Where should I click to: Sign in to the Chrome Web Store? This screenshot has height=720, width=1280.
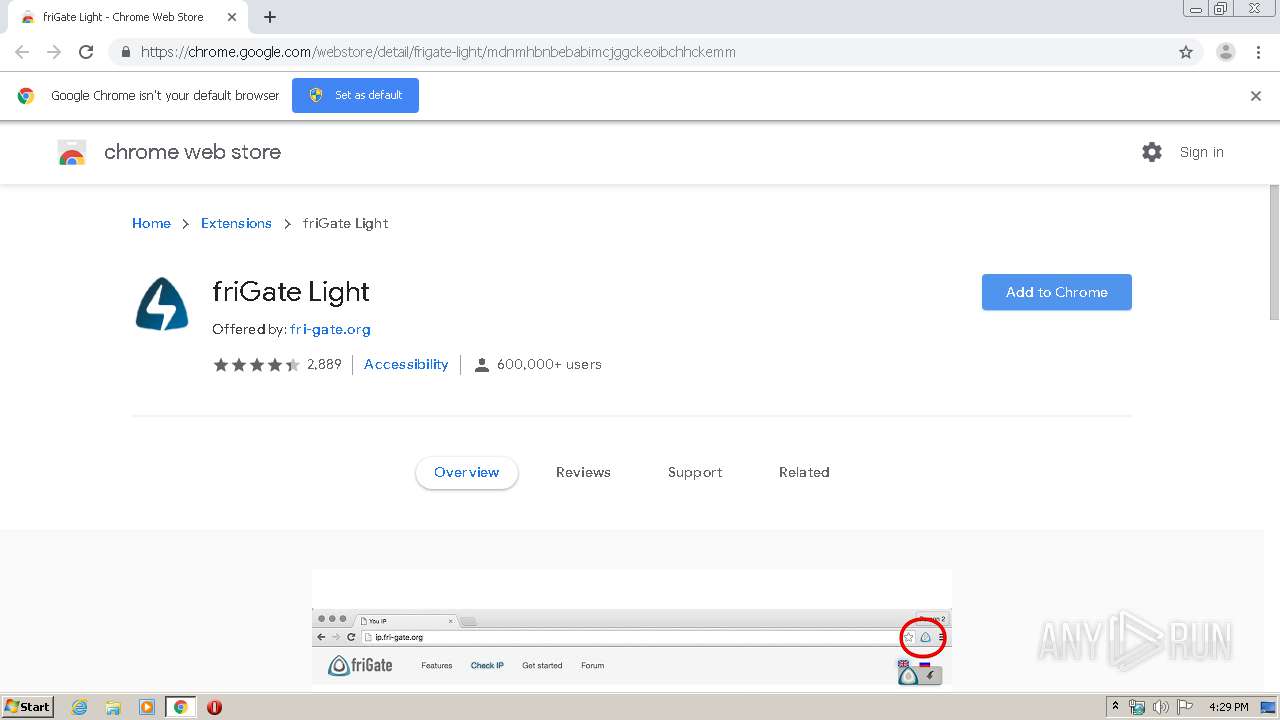click(x=1201, y=152)
